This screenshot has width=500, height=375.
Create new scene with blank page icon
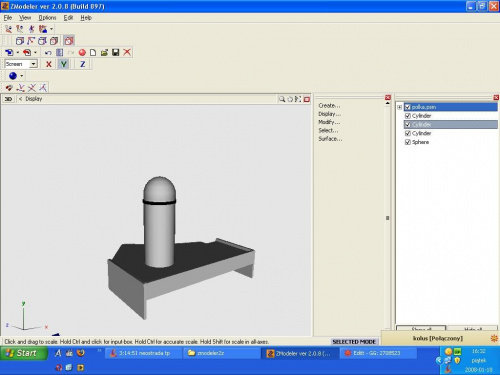click(x=93, y=52)
